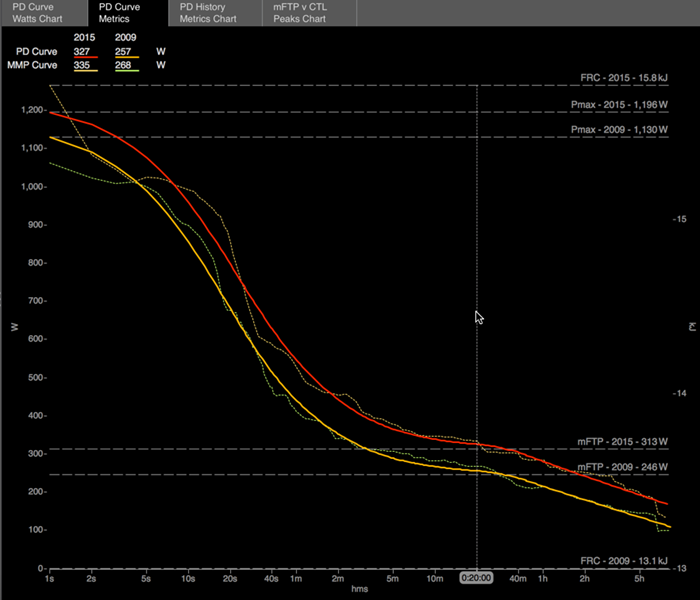This screenshot has height=600, width=700.
Task: Click the 1h tick on time axis
Action: tap(542, 579)
